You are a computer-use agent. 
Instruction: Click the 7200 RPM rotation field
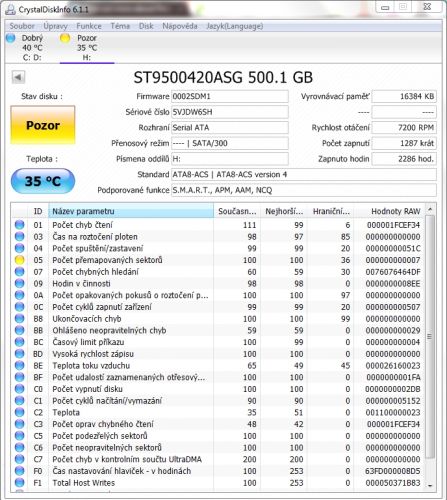click(404, 128)
